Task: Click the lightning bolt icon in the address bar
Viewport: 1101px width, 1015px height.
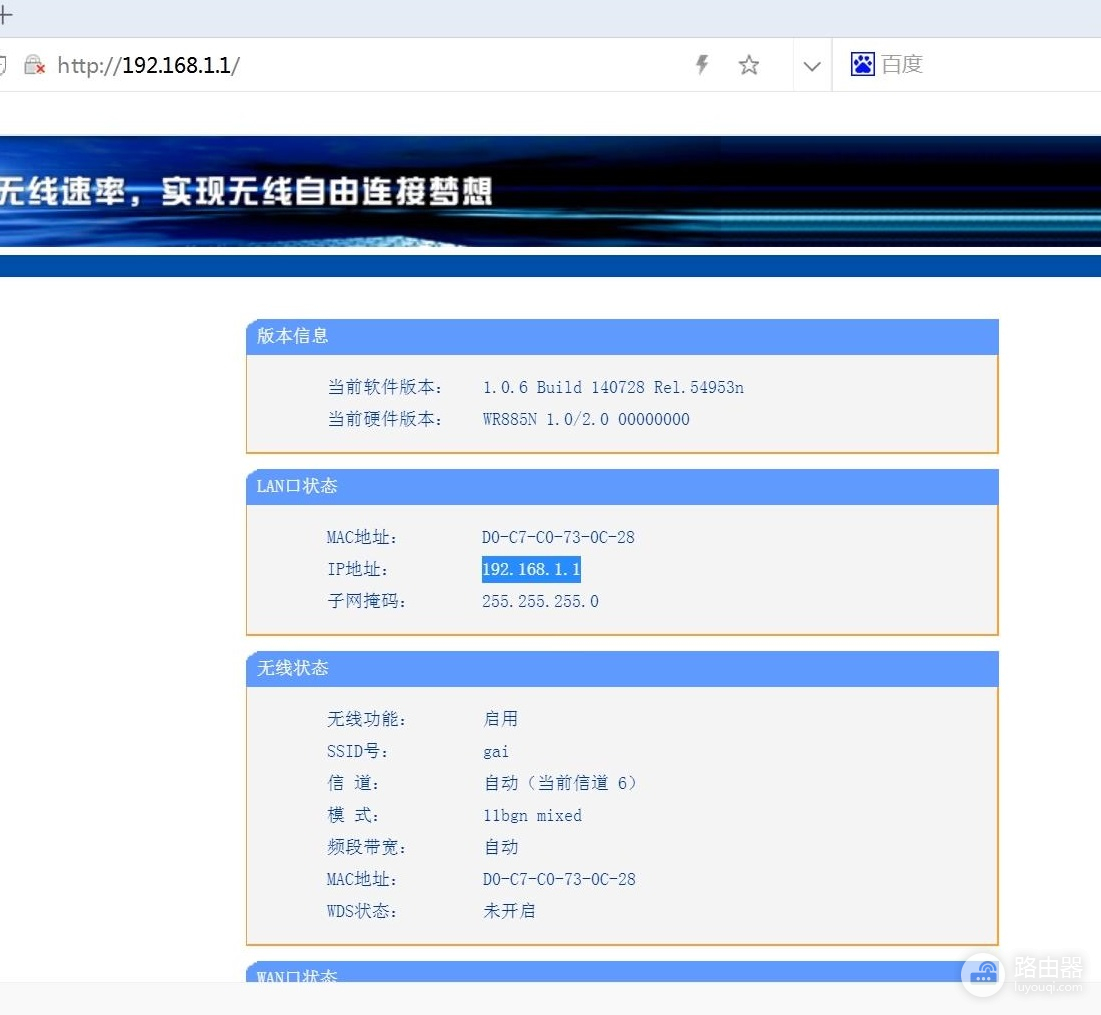Action: tap(701, 64)
